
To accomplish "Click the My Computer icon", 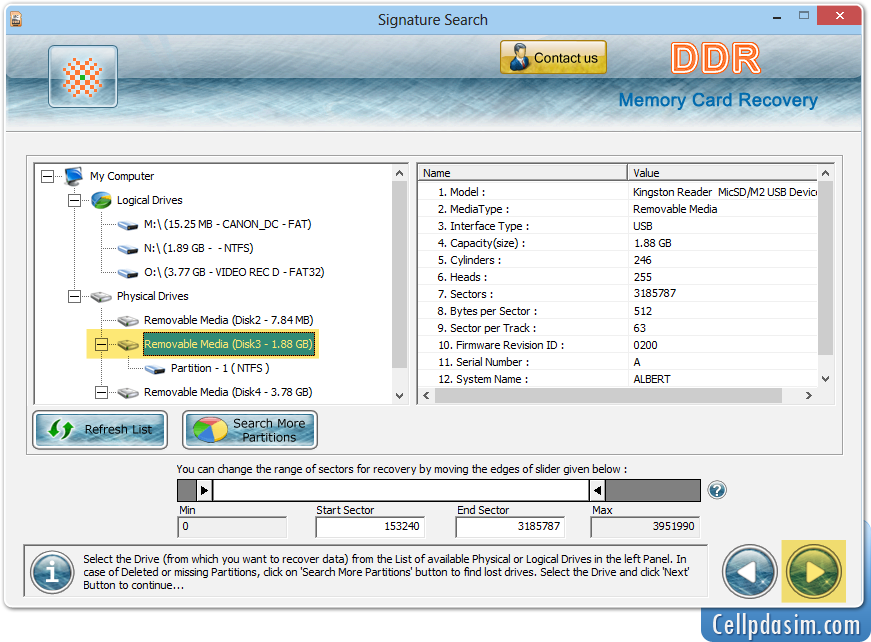I will point(73,176).
